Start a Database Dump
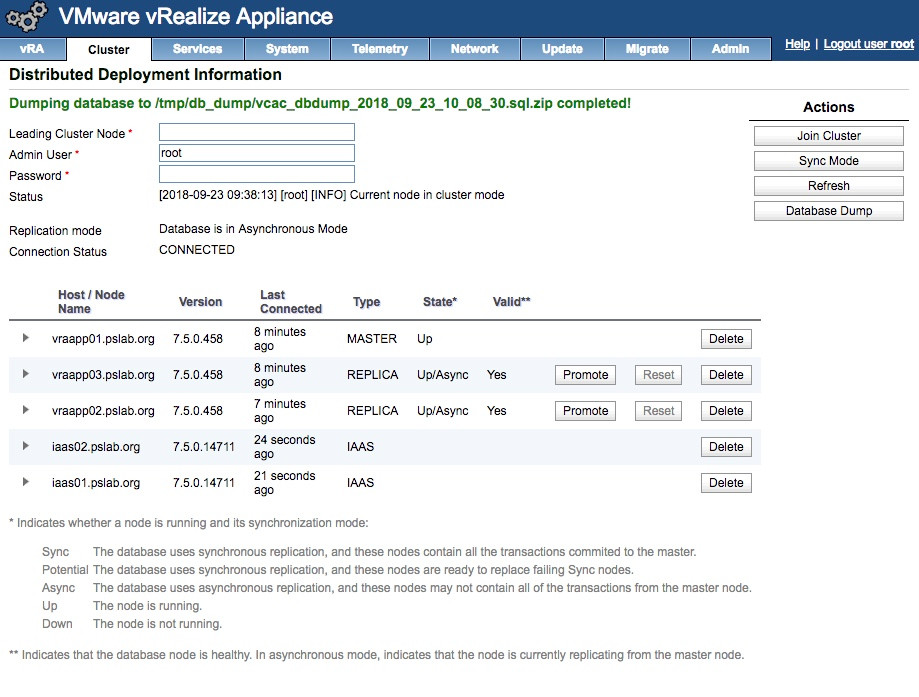 click(x=829, y=211)
